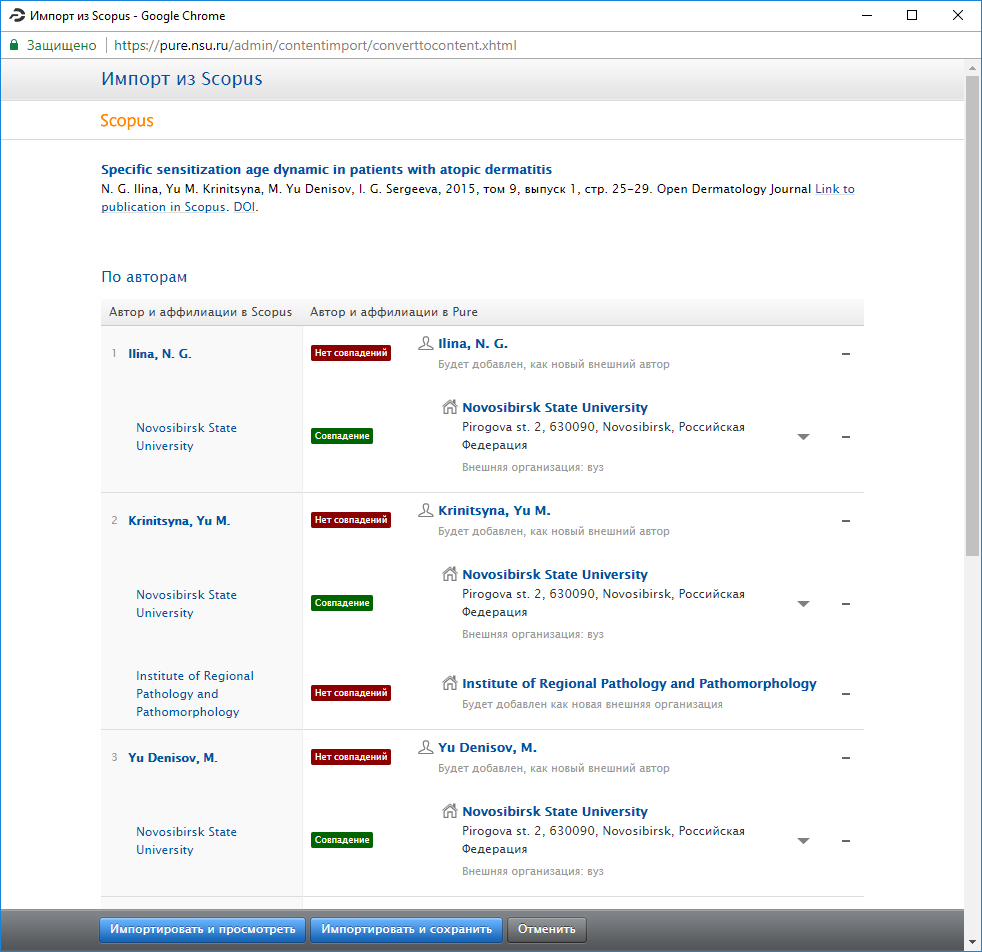This screenshot has height=952, width=982.
Task: Remove the Ilina, N. G. author match via minus
Action: [x=845, y=354]
